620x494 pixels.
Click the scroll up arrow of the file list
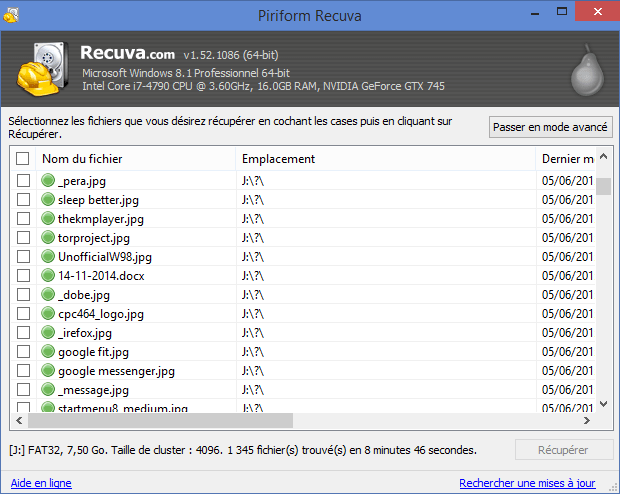[603, 157]
